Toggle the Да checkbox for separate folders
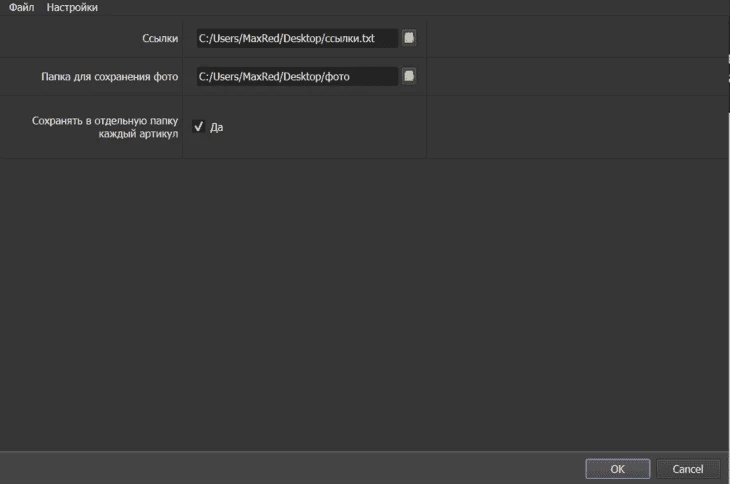The image size is (730, 484). coord(199,127)
